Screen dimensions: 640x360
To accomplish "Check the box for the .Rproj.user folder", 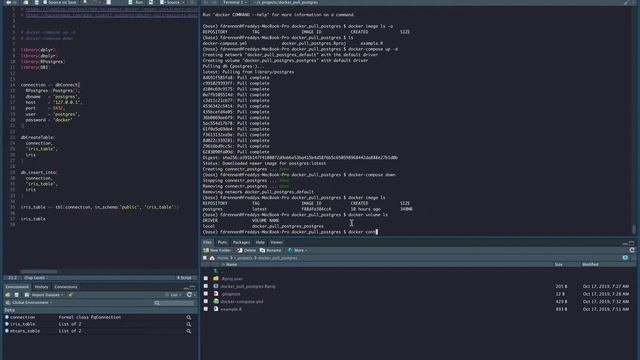I will point(206,278).
